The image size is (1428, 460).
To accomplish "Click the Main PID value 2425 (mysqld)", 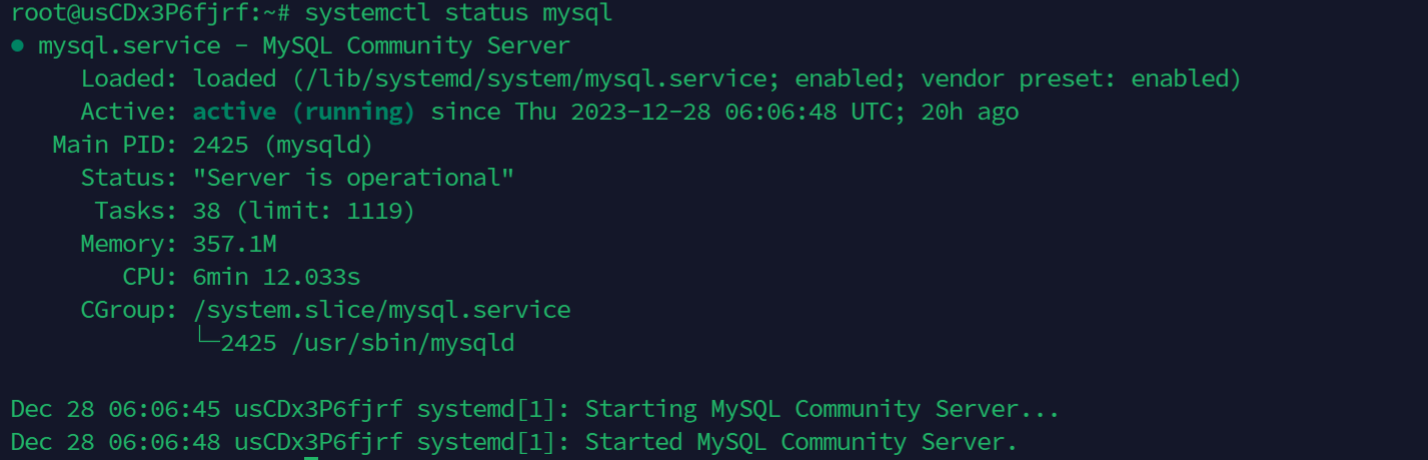I will point(283,145).
